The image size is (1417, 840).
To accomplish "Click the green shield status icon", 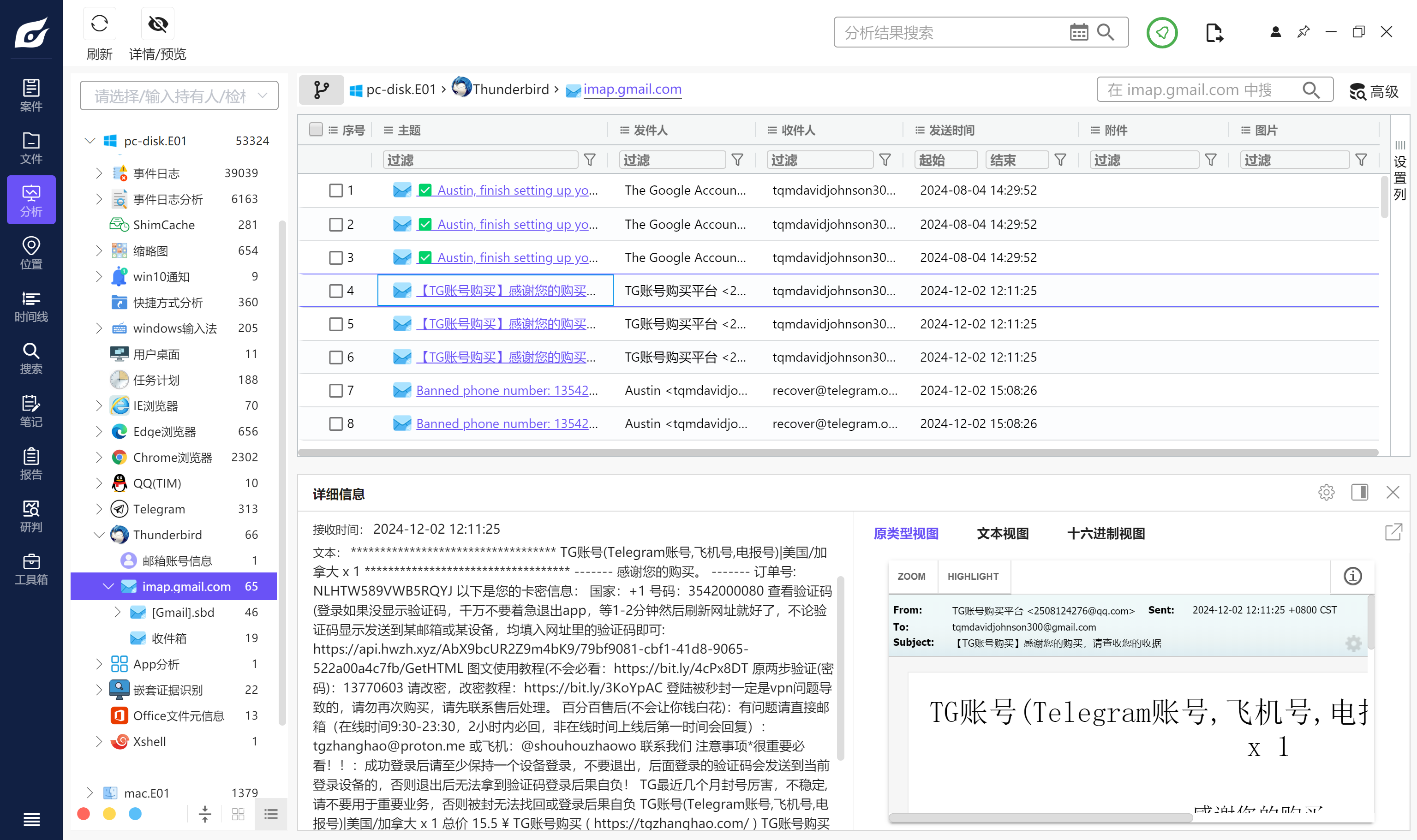I will tap(1162, 32).
